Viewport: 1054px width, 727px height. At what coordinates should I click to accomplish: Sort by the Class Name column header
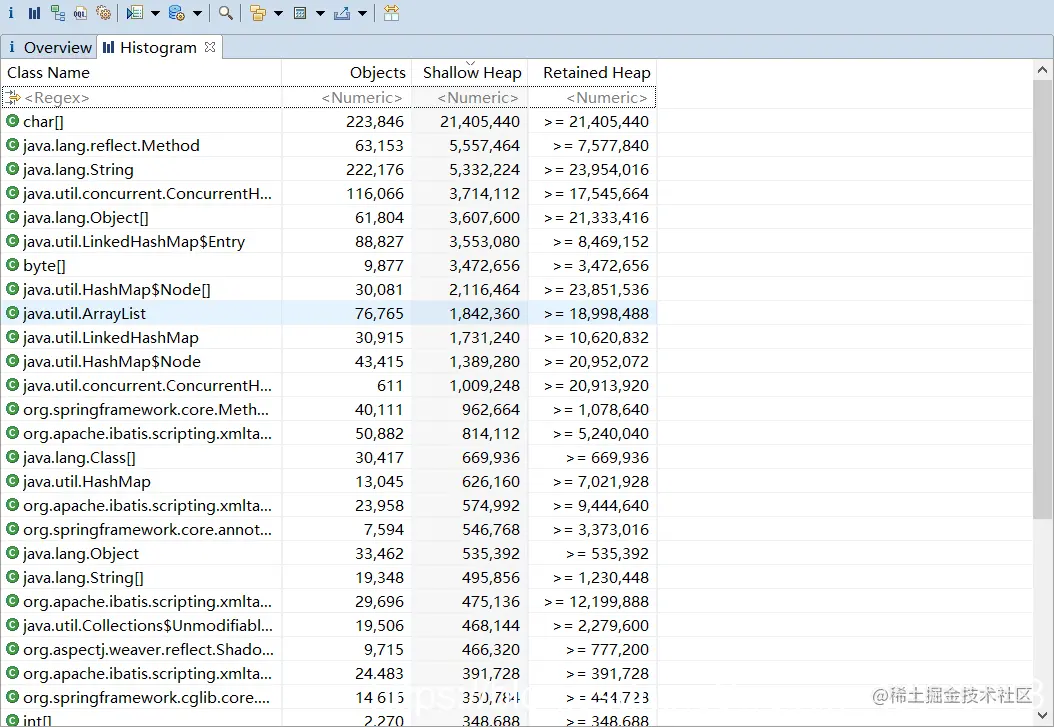point(141,73)
